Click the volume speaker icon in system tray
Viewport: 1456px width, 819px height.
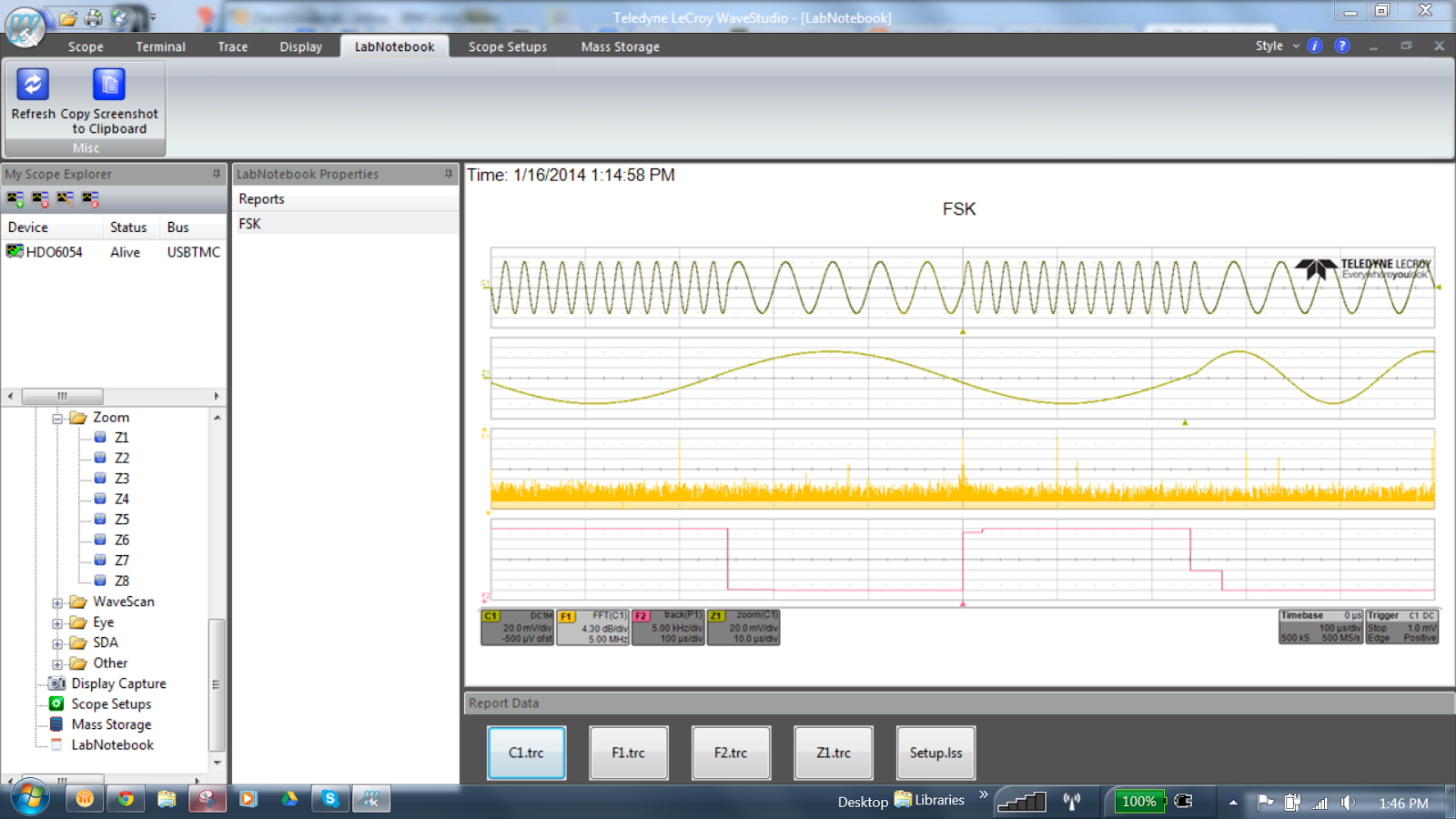click(1348, 802)
